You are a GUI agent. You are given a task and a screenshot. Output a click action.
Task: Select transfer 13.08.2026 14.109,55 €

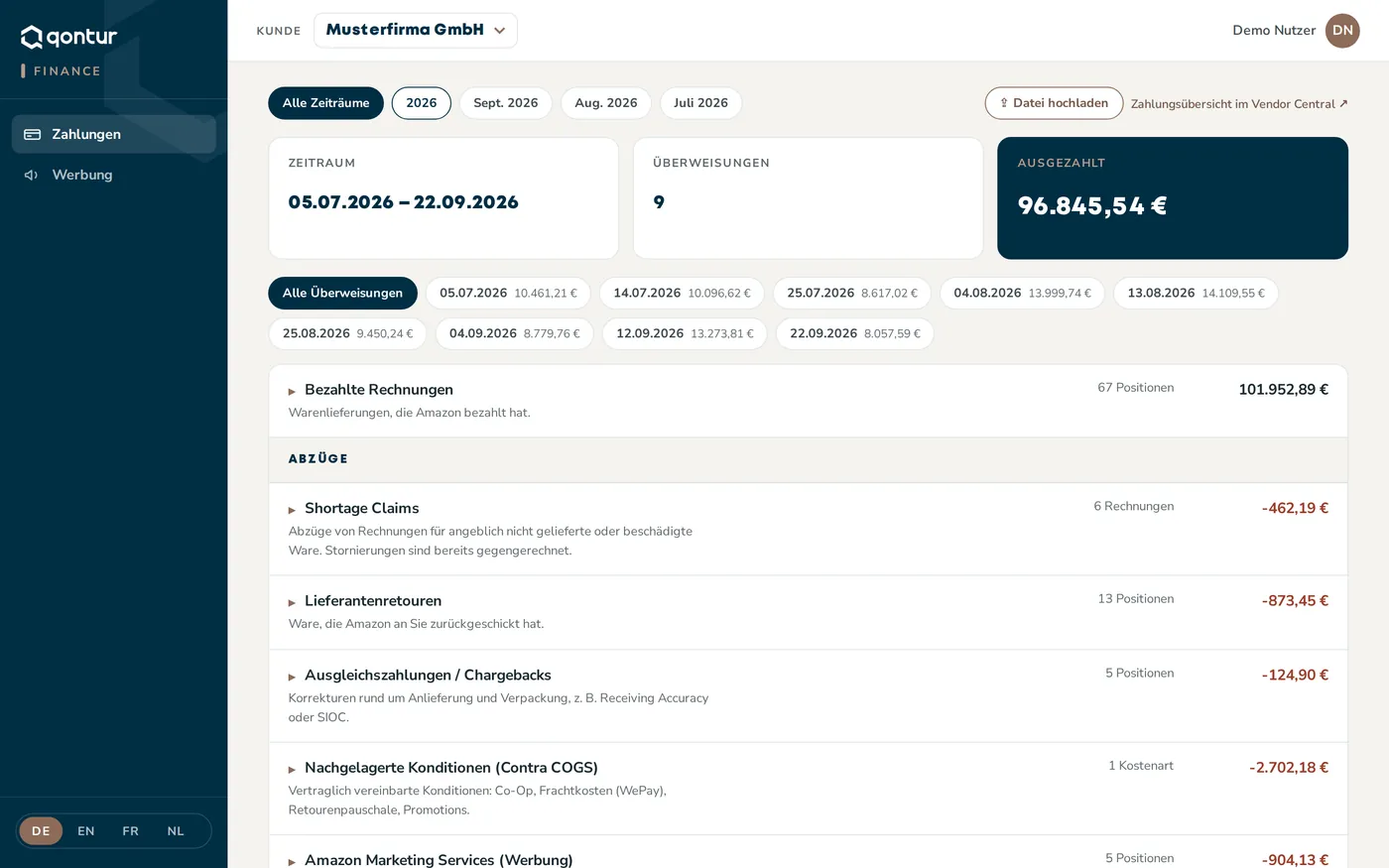click(x=1196, y=294)
